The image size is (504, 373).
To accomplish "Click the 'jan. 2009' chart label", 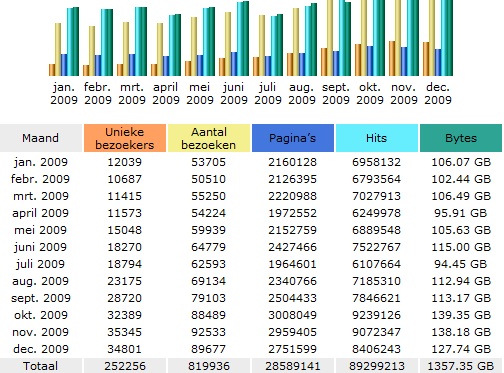I will click(x=64, y=94).
